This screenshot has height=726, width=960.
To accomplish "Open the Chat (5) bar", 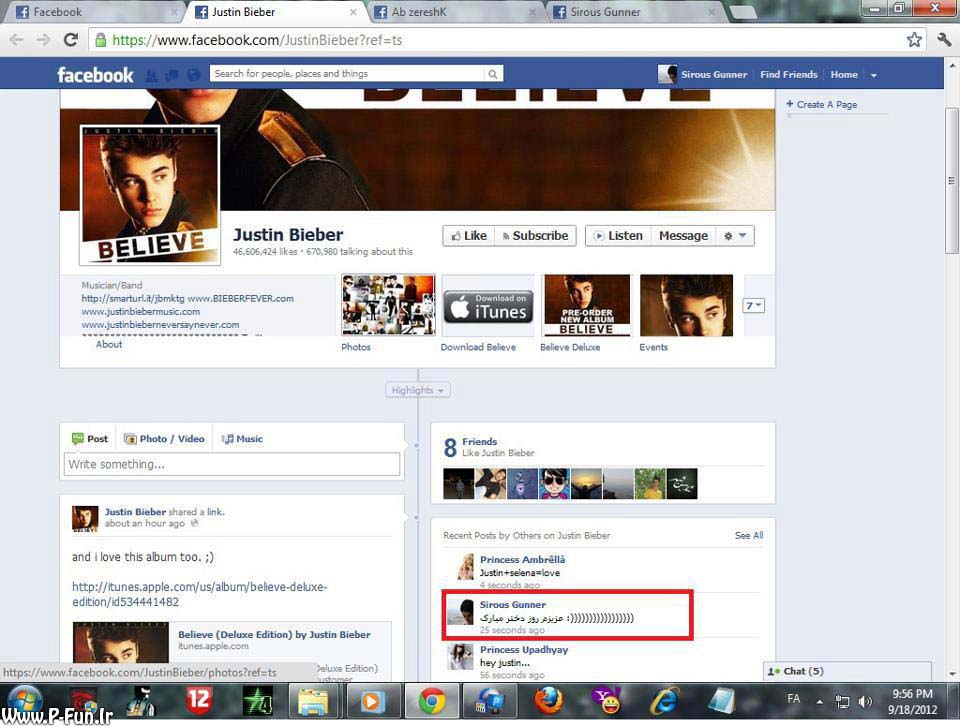I will 847,671.
